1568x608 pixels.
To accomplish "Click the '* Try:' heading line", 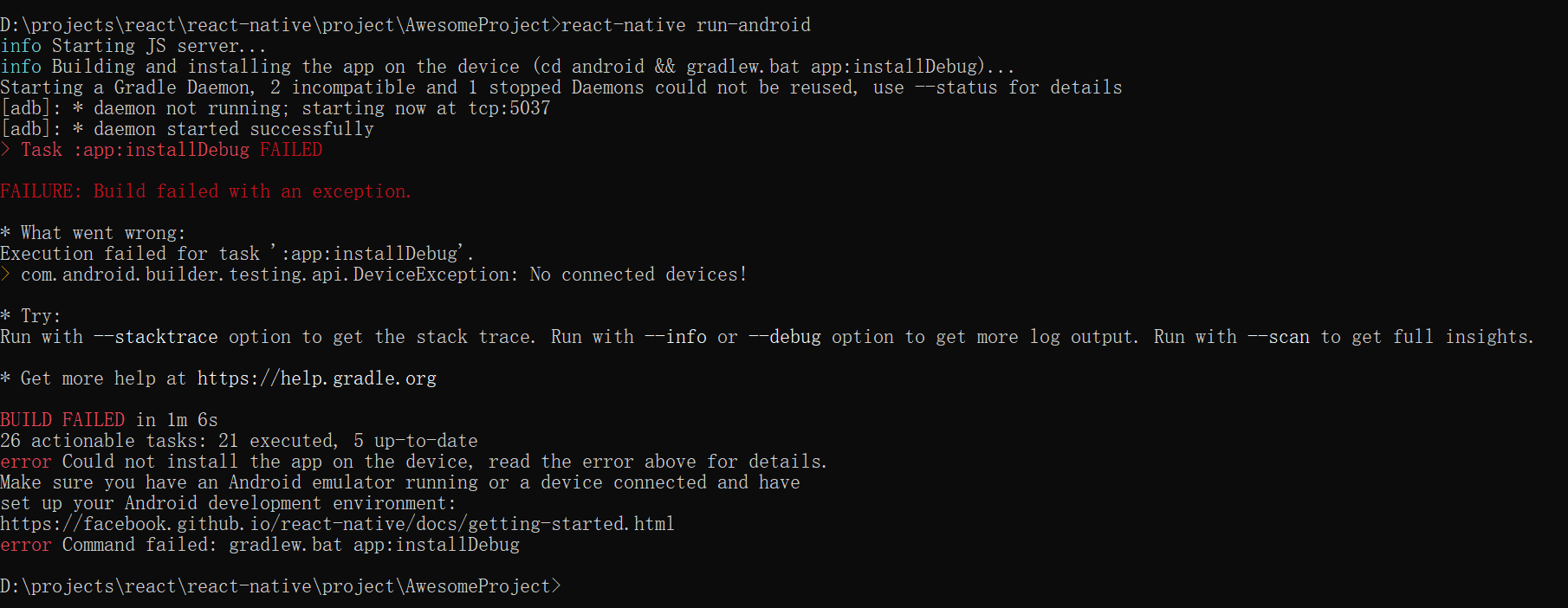I will pyautogui.click(x=31, y=316).
